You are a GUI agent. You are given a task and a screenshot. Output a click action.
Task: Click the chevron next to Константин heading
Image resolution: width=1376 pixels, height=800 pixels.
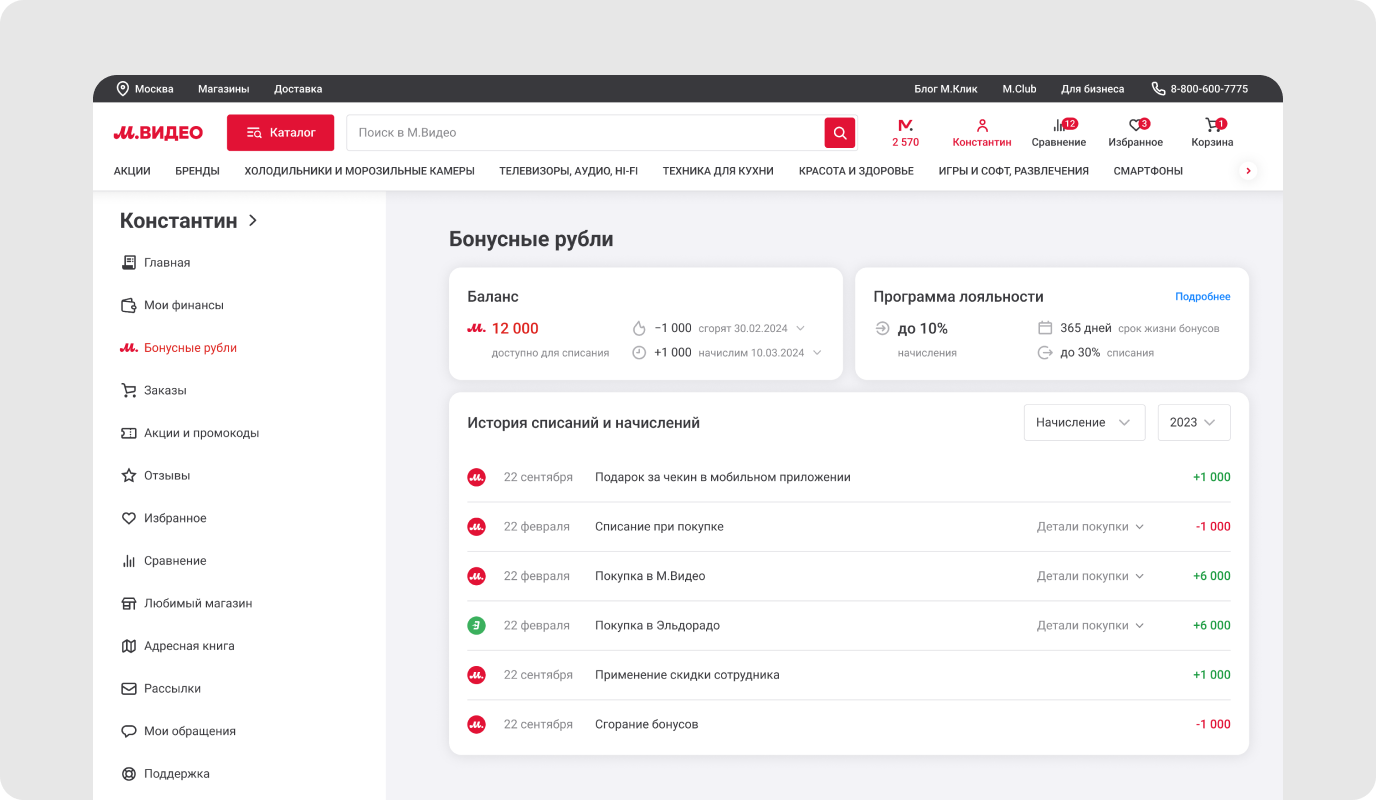click(x=253, y=221)
